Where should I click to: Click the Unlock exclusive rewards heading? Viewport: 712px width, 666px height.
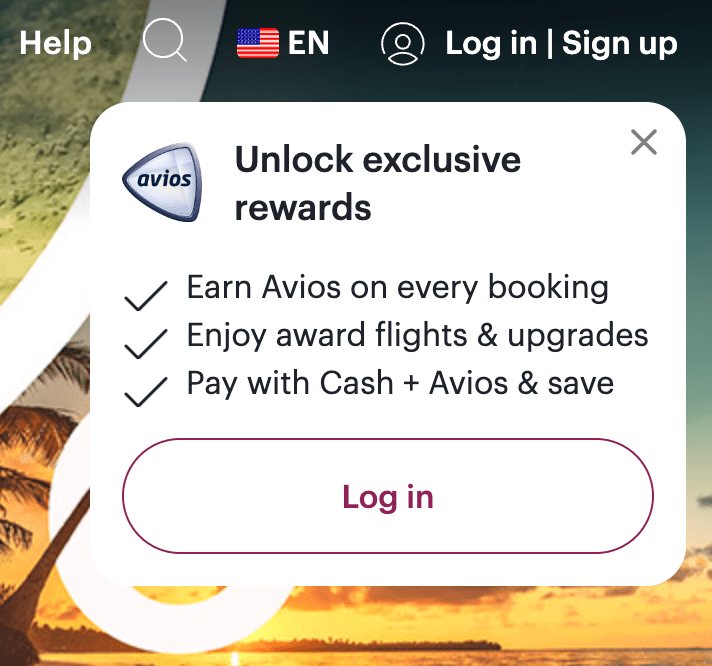point(378,183)
